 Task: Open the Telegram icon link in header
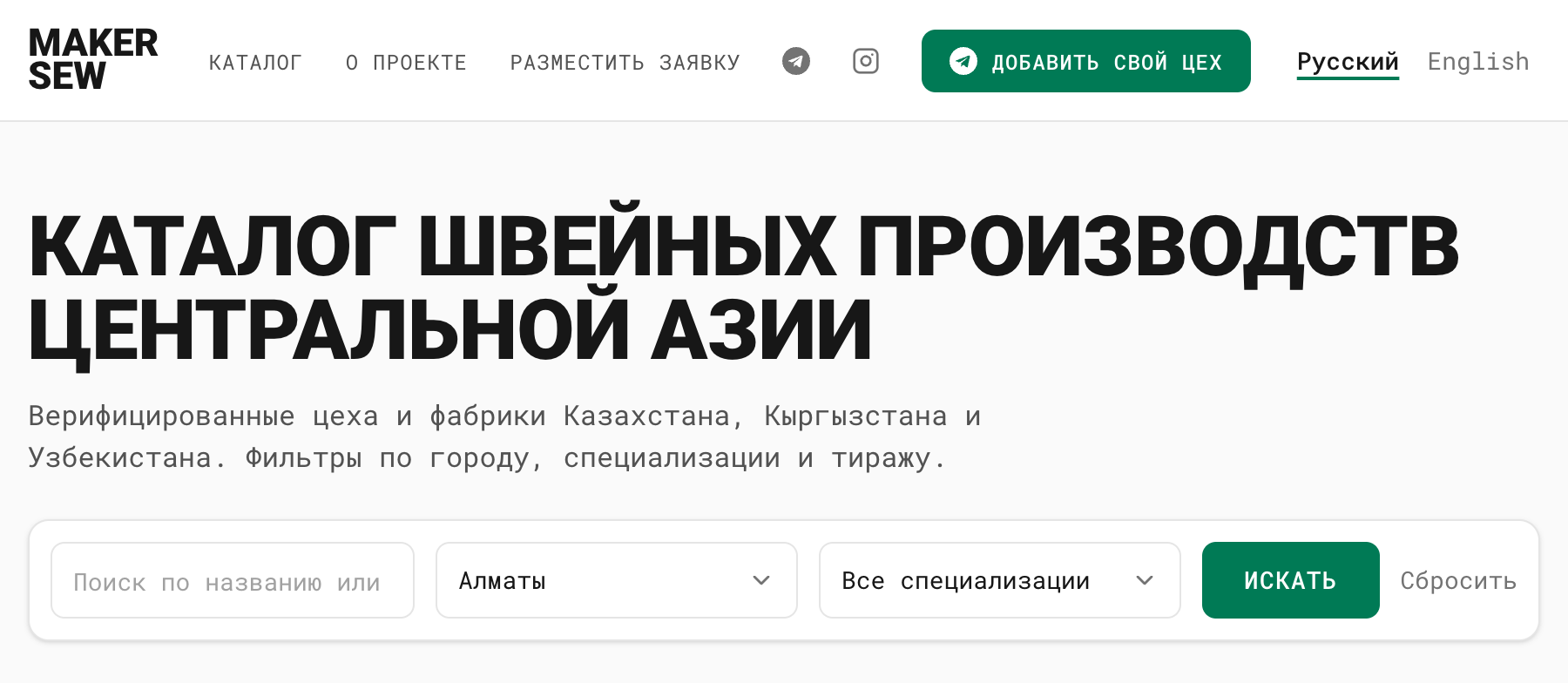pyautogui.click(x=796, y=61)
